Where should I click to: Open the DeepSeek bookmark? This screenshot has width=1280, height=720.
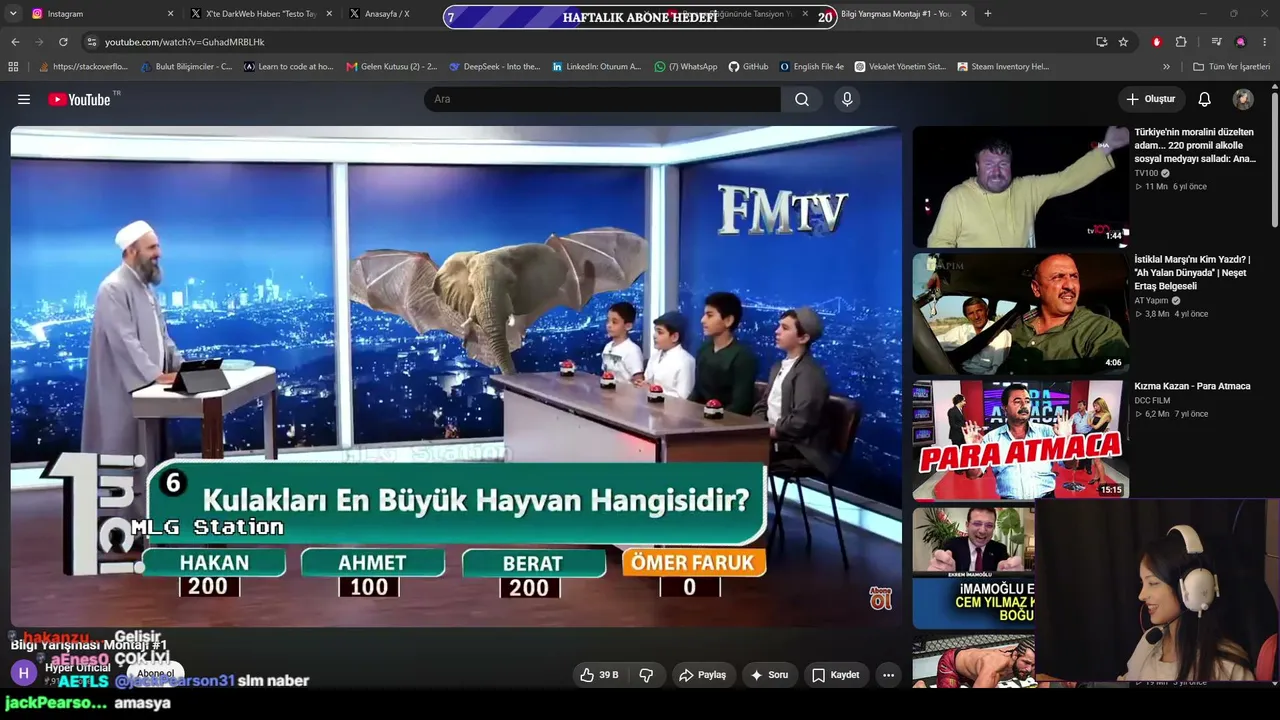pos(495,67)
